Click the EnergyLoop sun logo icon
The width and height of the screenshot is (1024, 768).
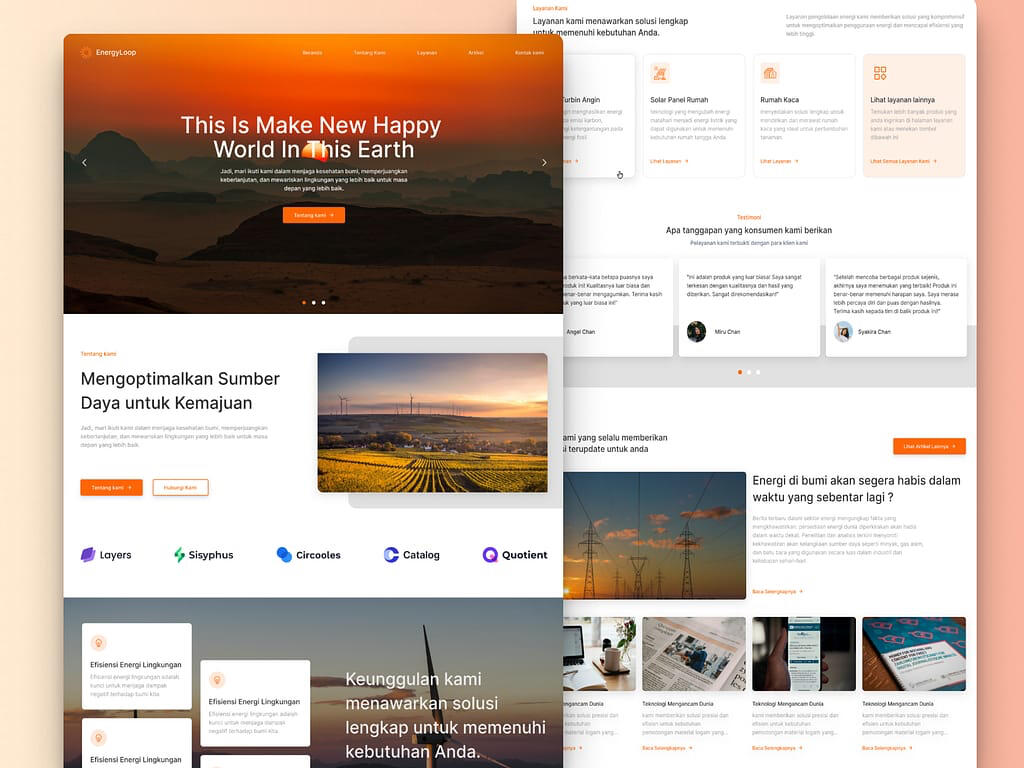click(86, 52)
